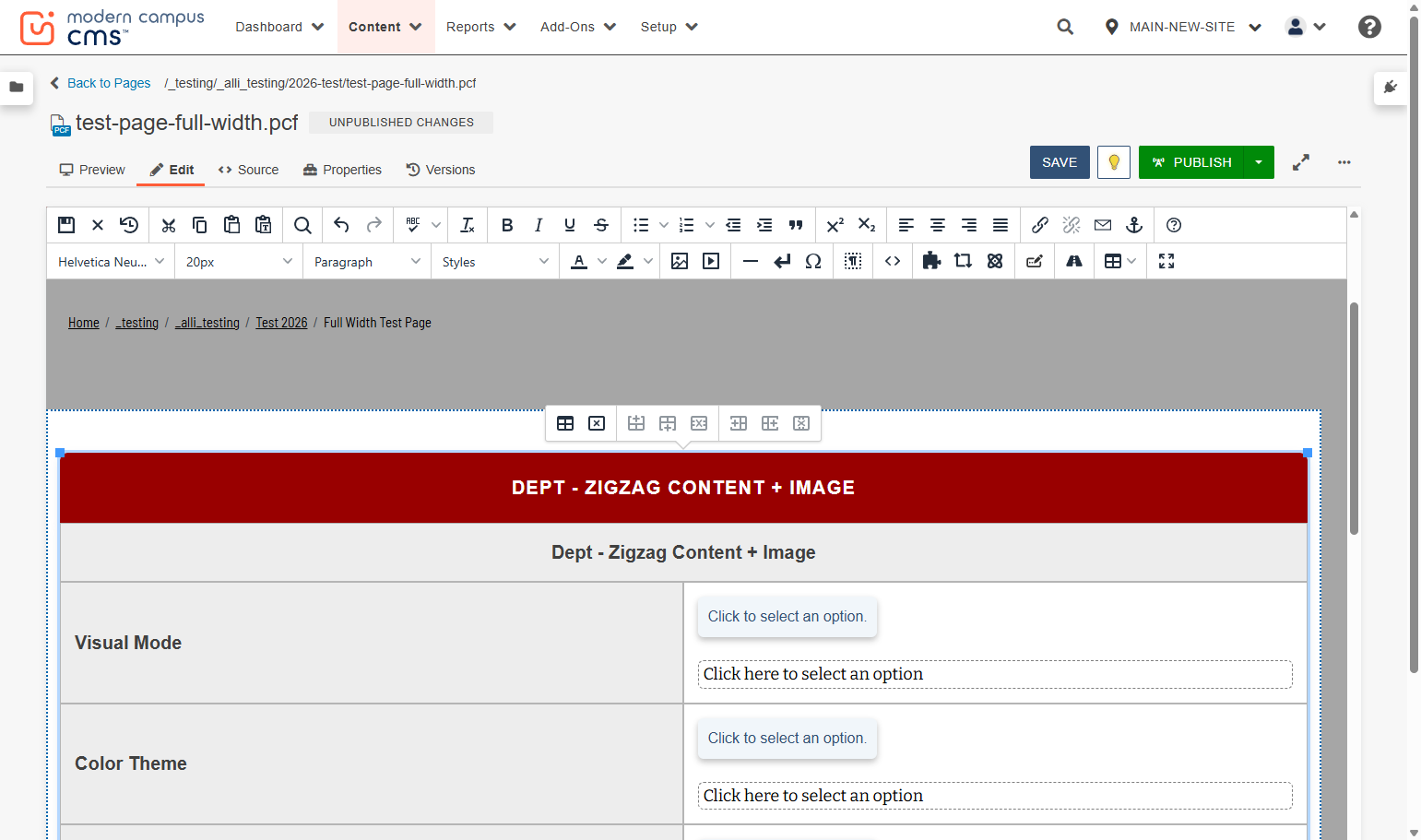Screen dimensions: 1421x840
Task: Click the Undo arrow in editor toolbar
Action: [x=341, y=225]
